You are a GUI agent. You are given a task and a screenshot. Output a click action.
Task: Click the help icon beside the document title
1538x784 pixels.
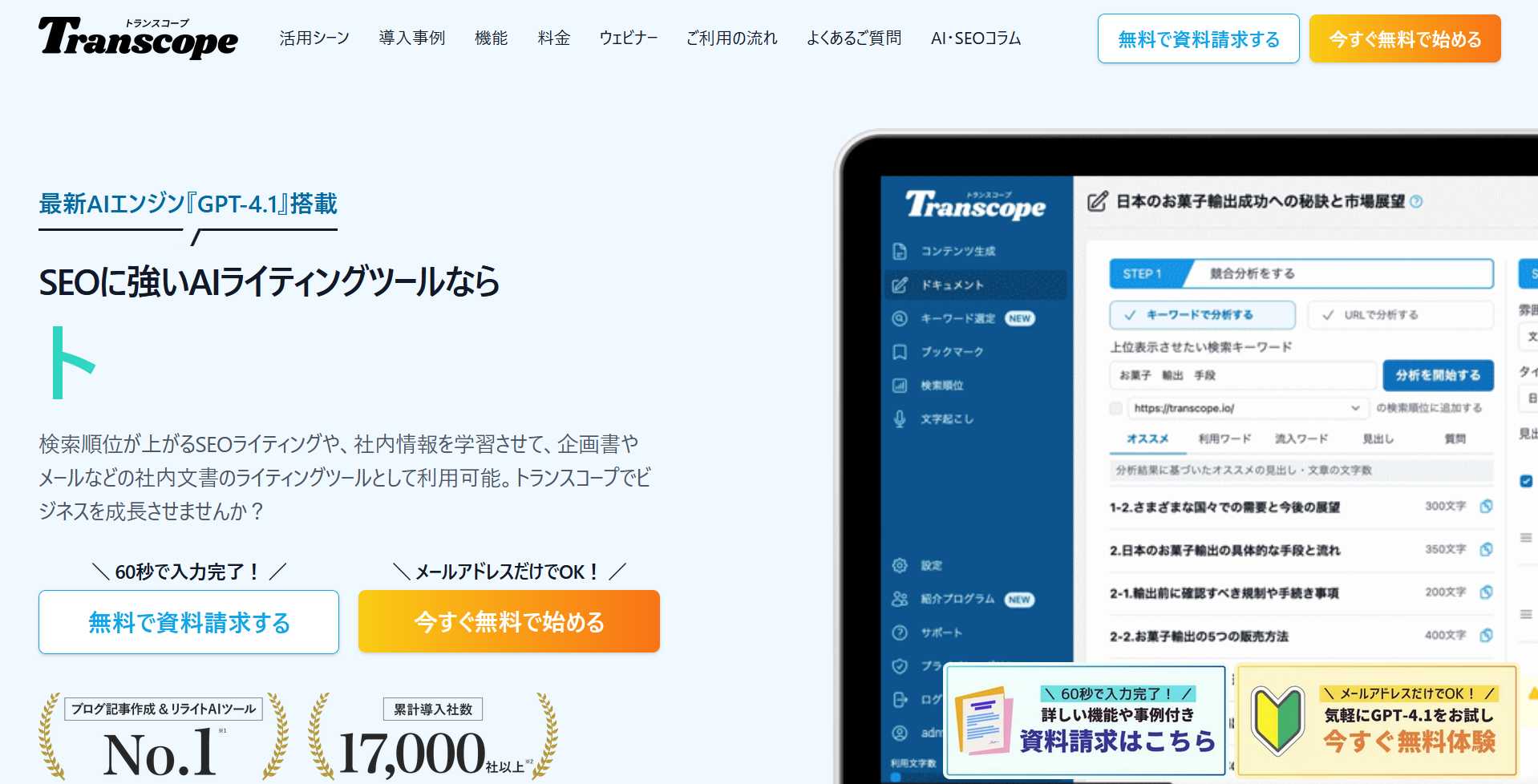(1416, 202)
